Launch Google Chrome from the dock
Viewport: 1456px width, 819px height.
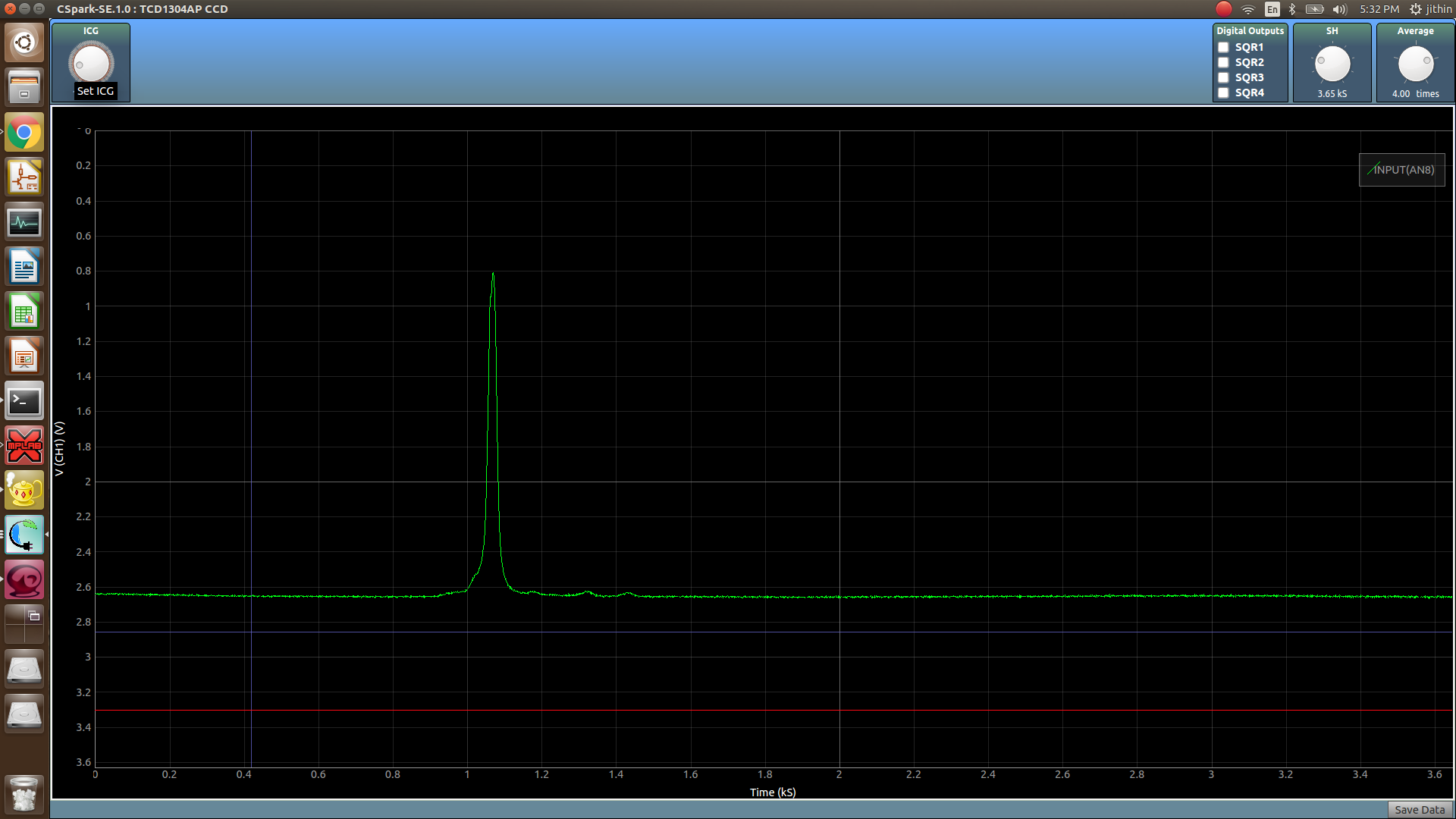[24, 133]
